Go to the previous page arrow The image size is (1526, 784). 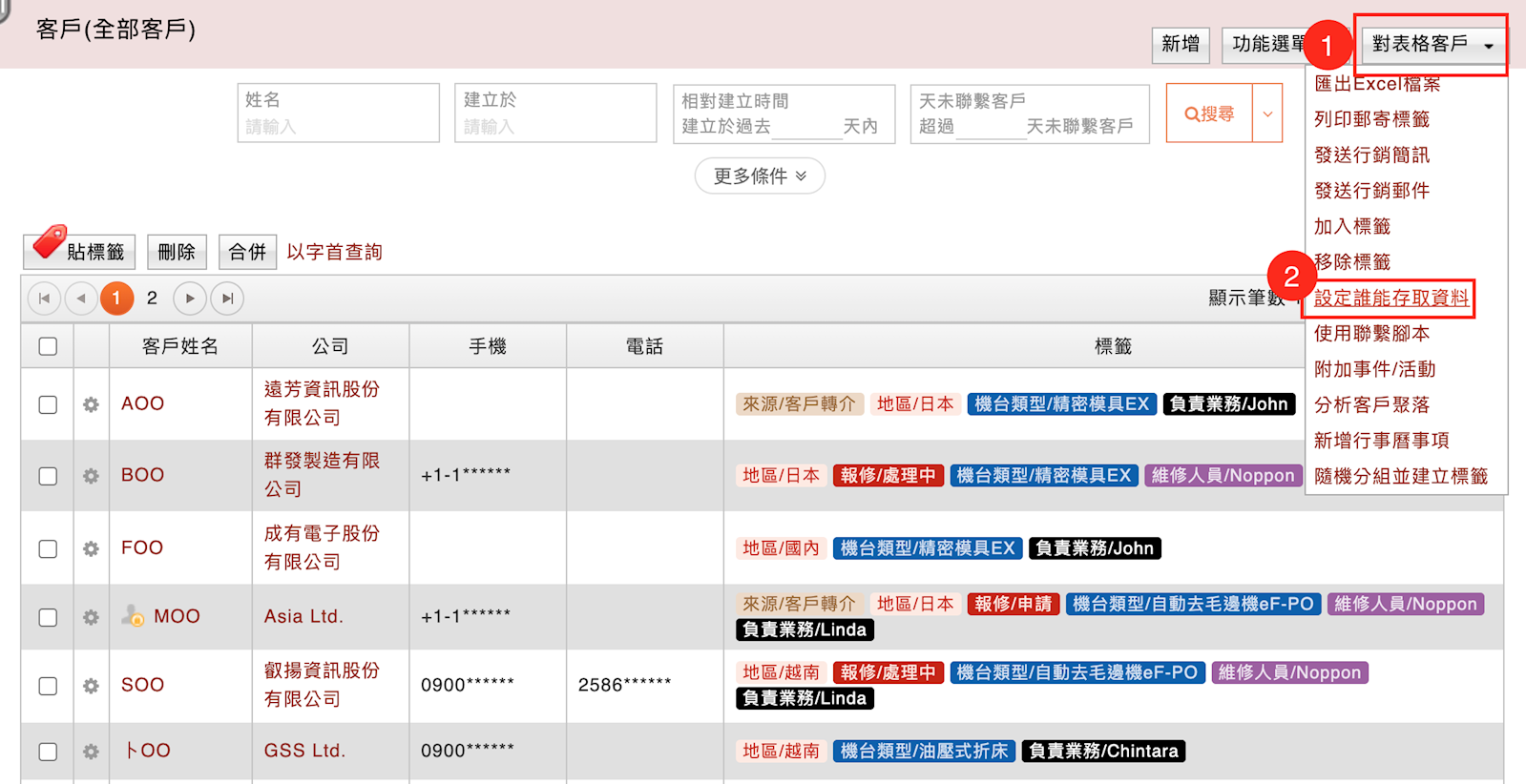coord(81,299)
